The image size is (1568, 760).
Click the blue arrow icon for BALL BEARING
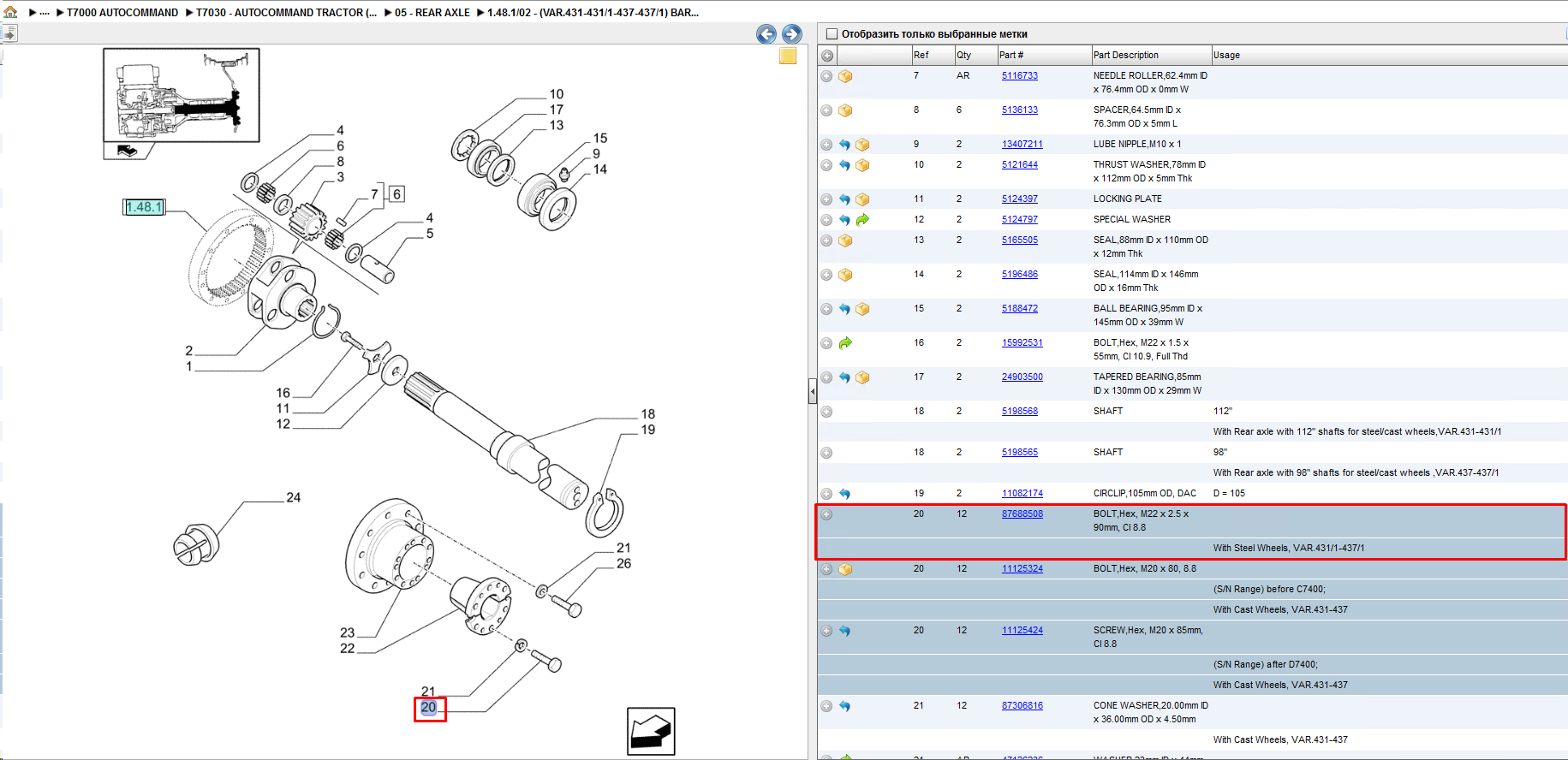845,309
